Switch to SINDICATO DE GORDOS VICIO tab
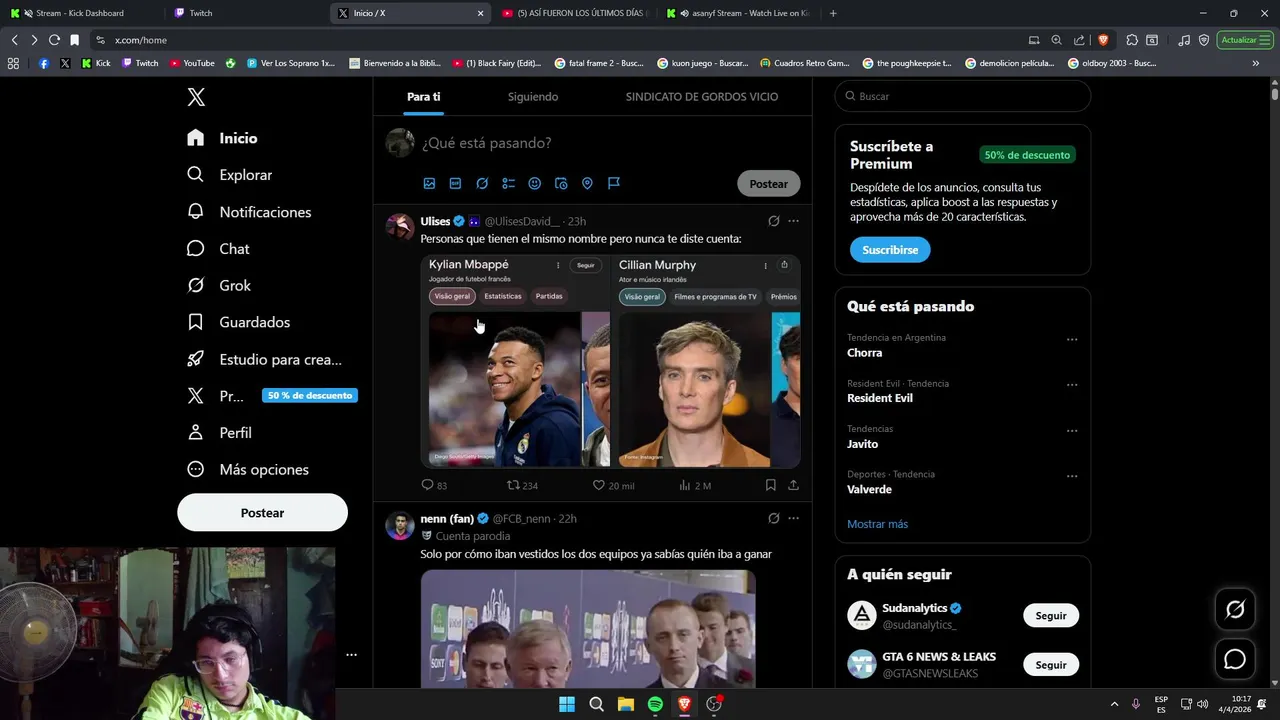1280x720 pixels. (702, 97)
